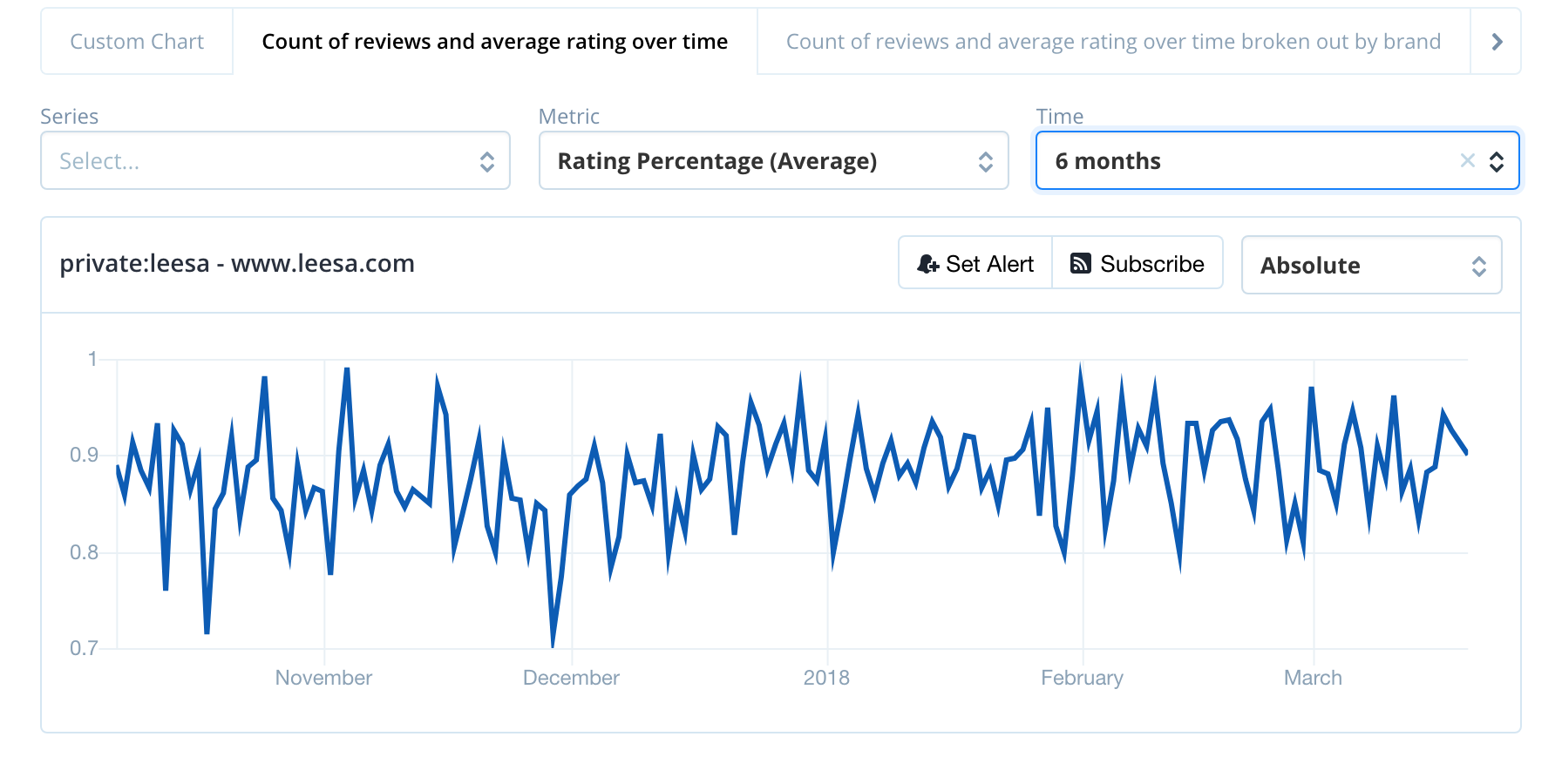Click the chevrons on the Series select box
The height and width of the screenshot is (784, 1562).
[x=488, y=160]
